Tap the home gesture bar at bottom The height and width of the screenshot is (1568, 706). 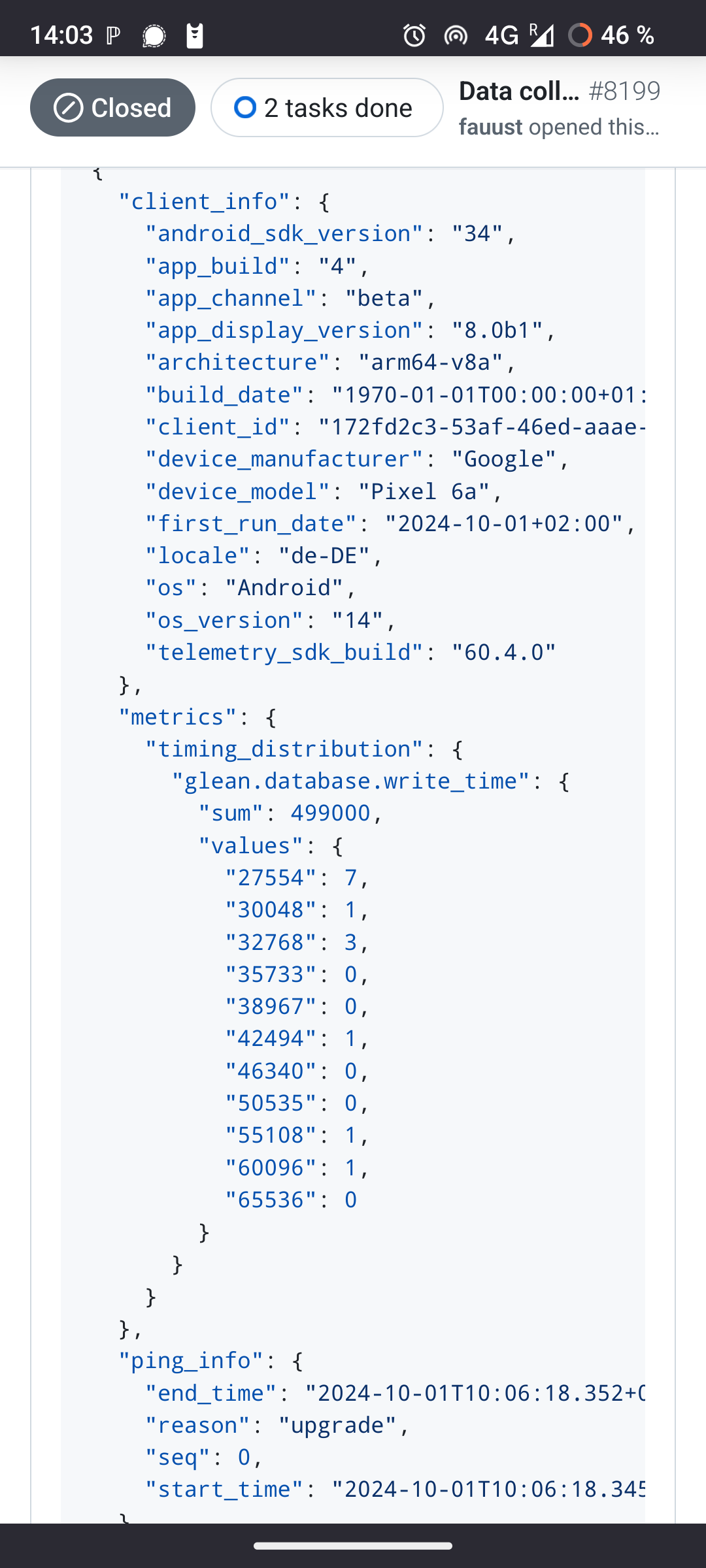(353, 1546)
